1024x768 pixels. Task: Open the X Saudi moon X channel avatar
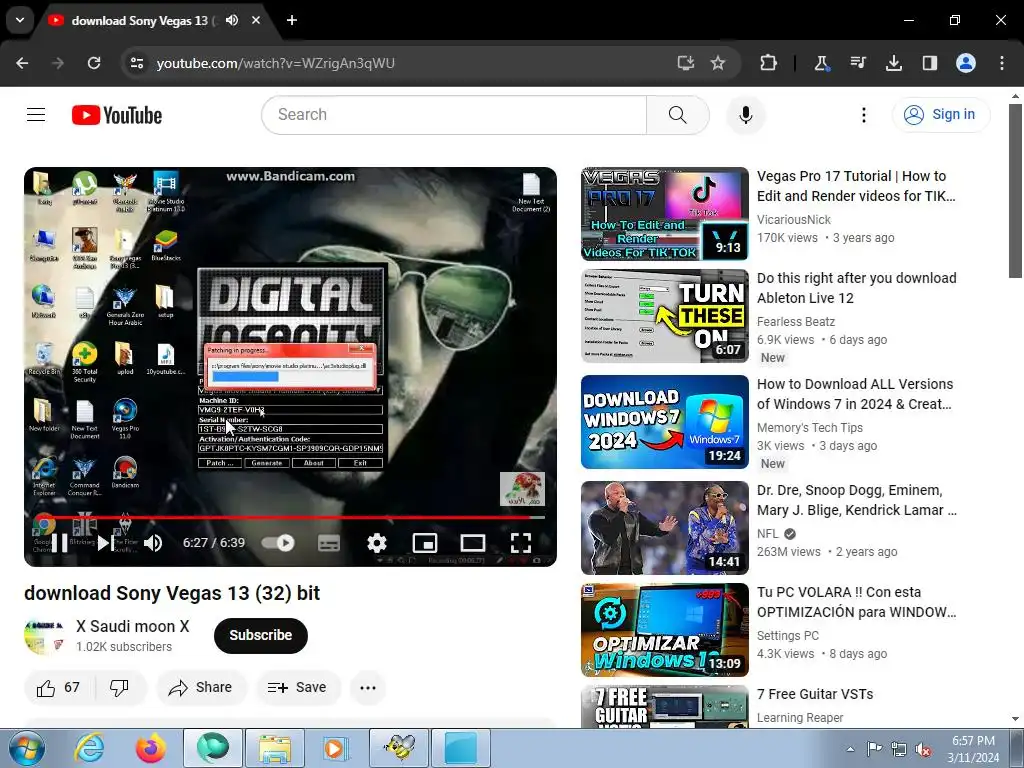pyautogui.click(x=44, y=635)
